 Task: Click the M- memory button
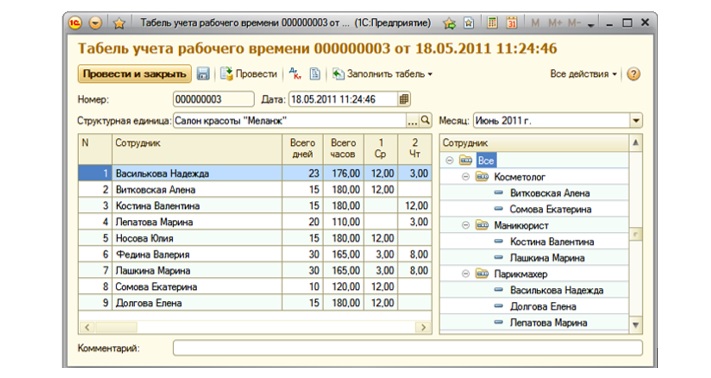[574, 23]
